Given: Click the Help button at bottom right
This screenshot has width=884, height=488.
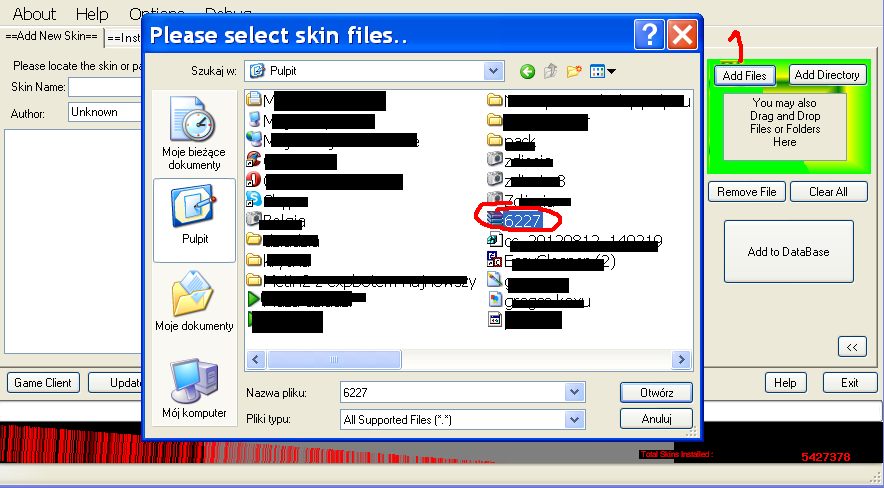Looking at the screenshot, I should (785, 383).
